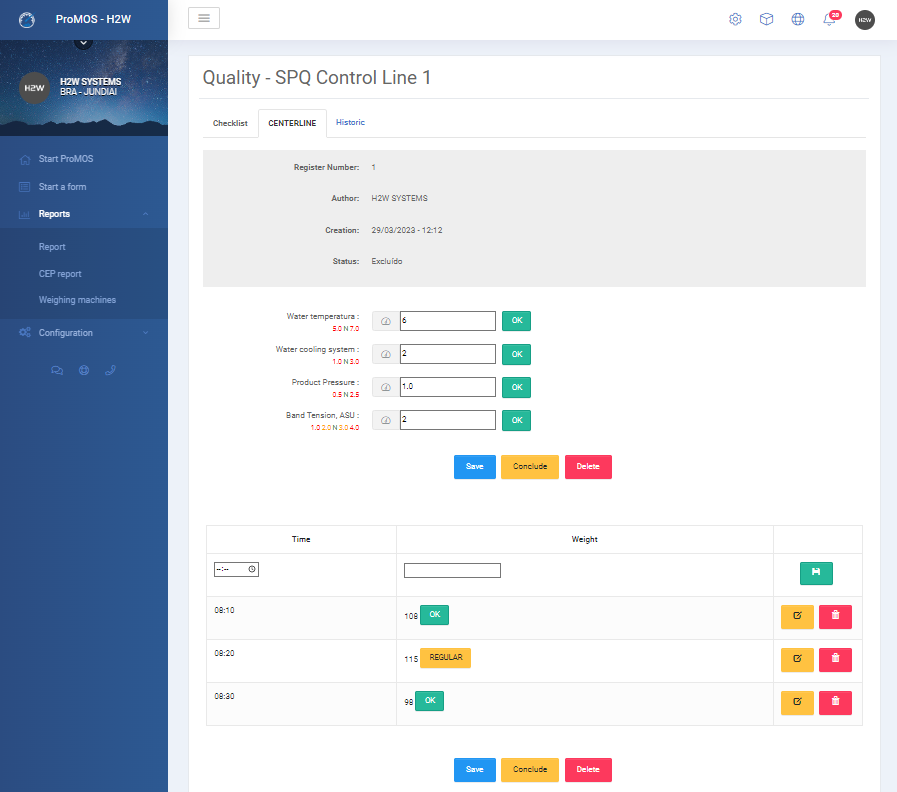Click the green save row icon button

point(816,573)
